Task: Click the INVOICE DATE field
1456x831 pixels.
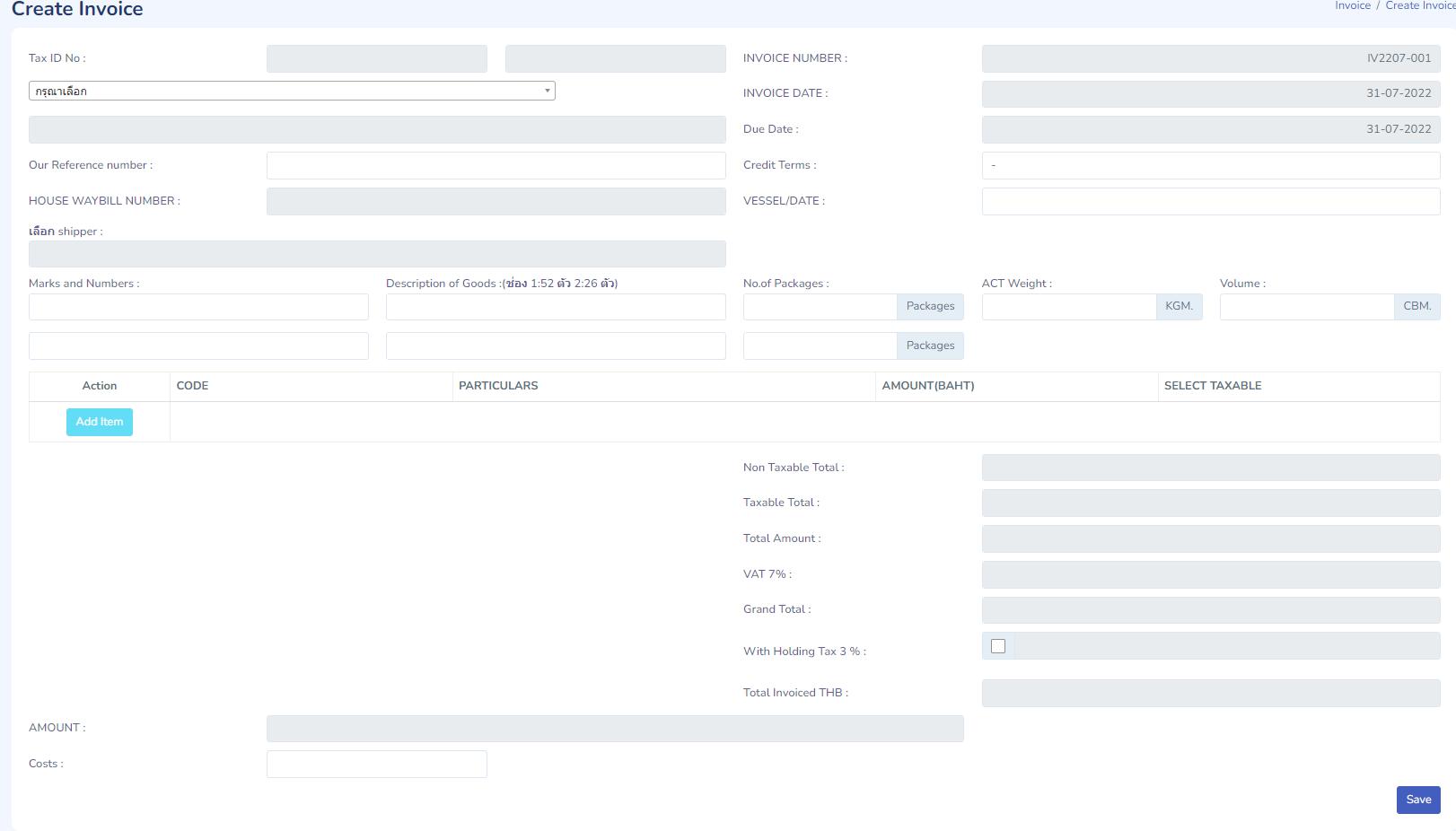Action: coord(1210,93)
